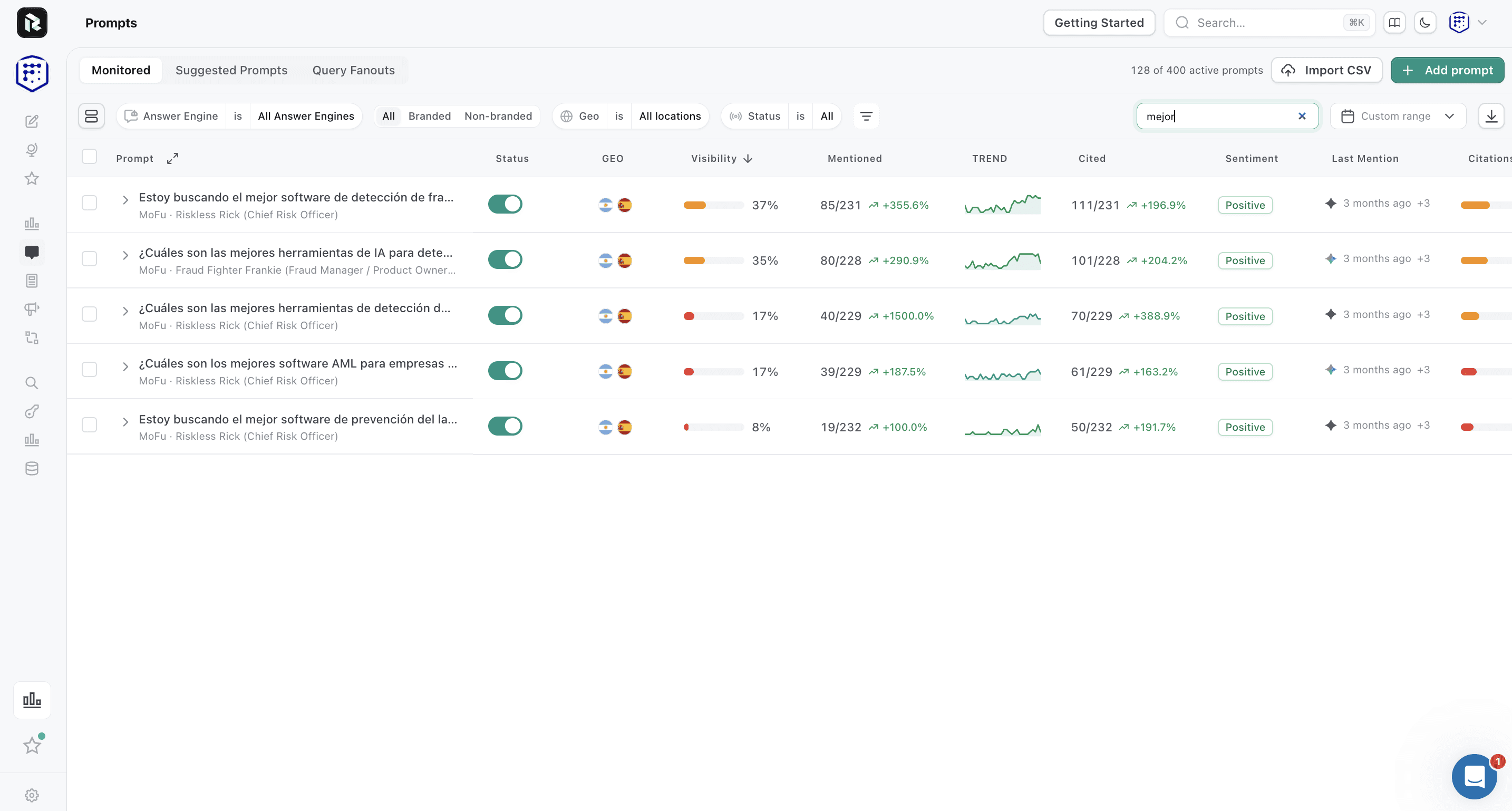Open the database icon in sidebar
1512x811 pixels.
(32, 469)
